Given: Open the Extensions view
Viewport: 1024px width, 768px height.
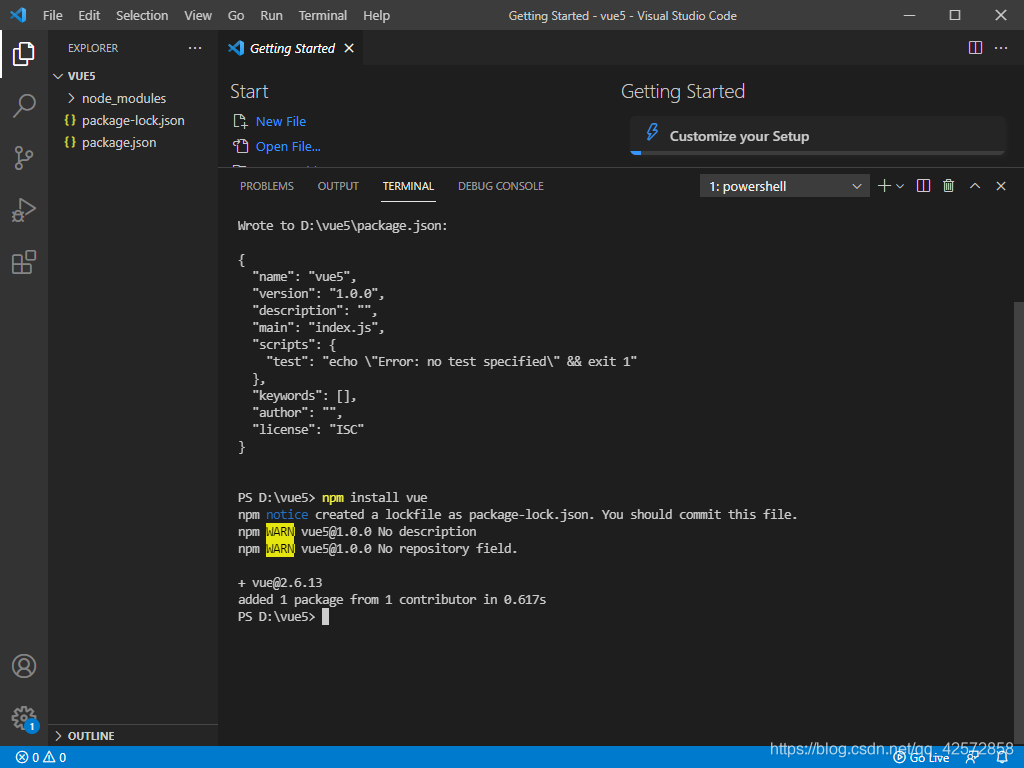Looking at the screenshot, I should tap(24, 262).
